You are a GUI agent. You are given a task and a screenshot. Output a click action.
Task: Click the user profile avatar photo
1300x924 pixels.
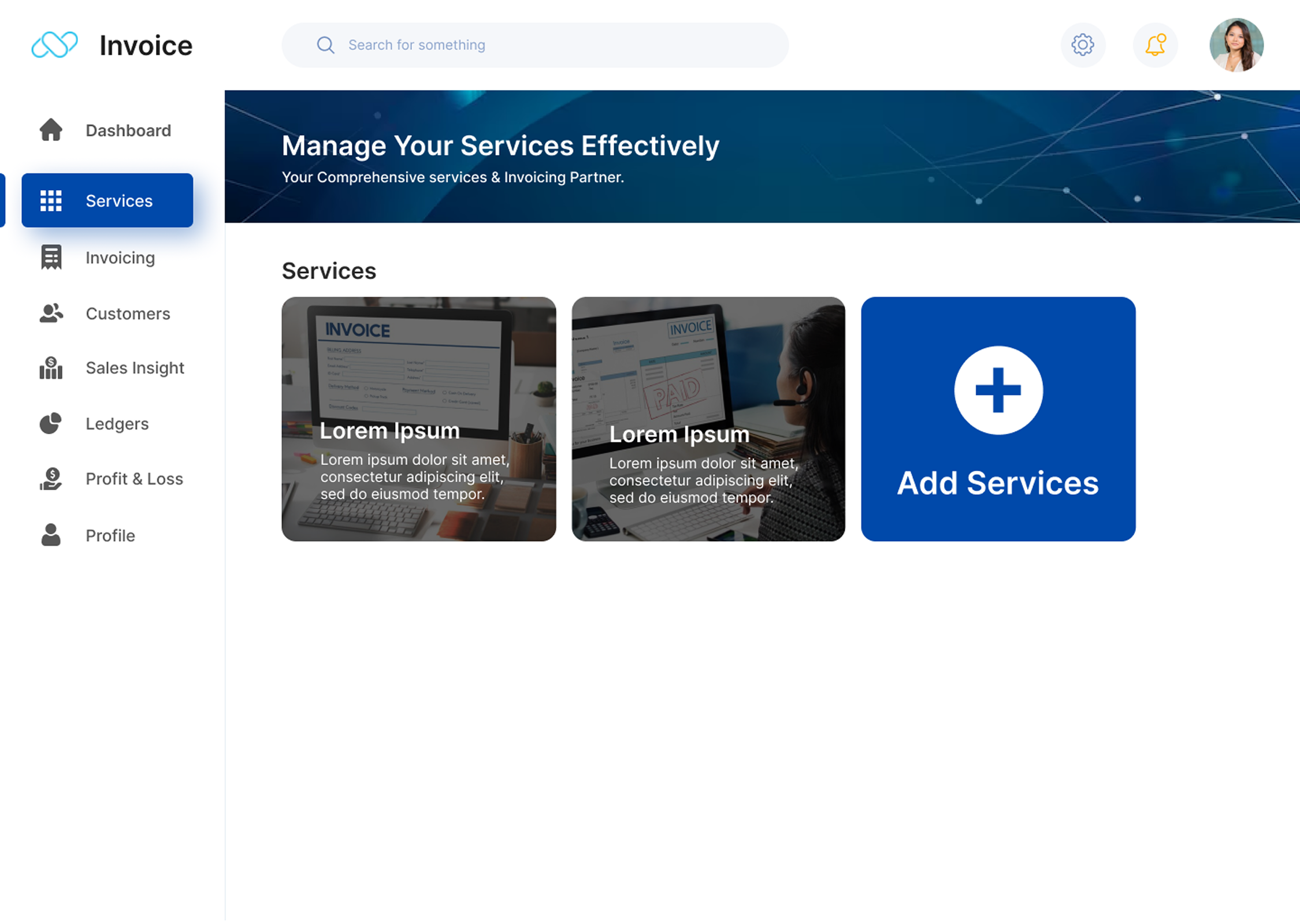pos(1236,45)
